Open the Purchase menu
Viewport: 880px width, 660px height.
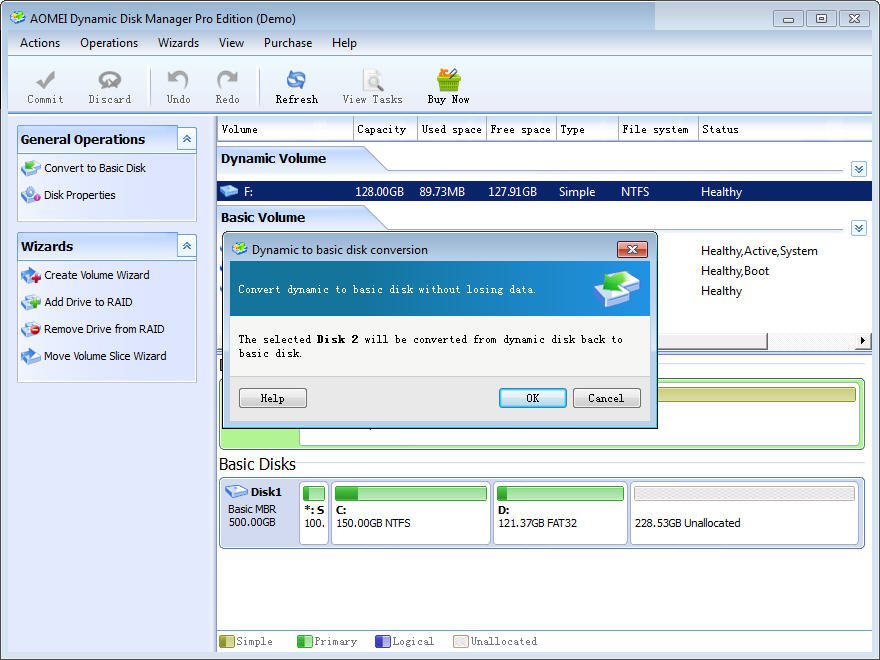click(288, 43)
